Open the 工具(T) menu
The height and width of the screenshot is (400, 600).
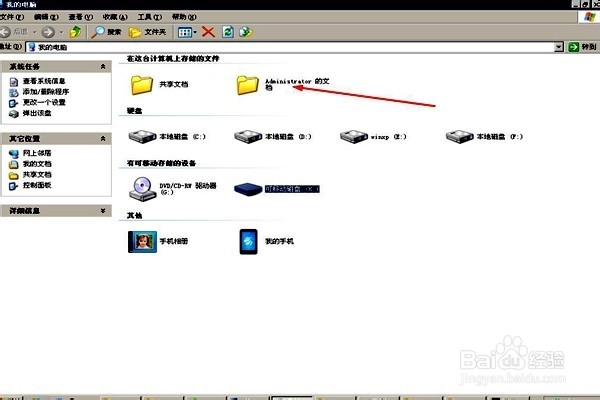[x=150, y=17]
